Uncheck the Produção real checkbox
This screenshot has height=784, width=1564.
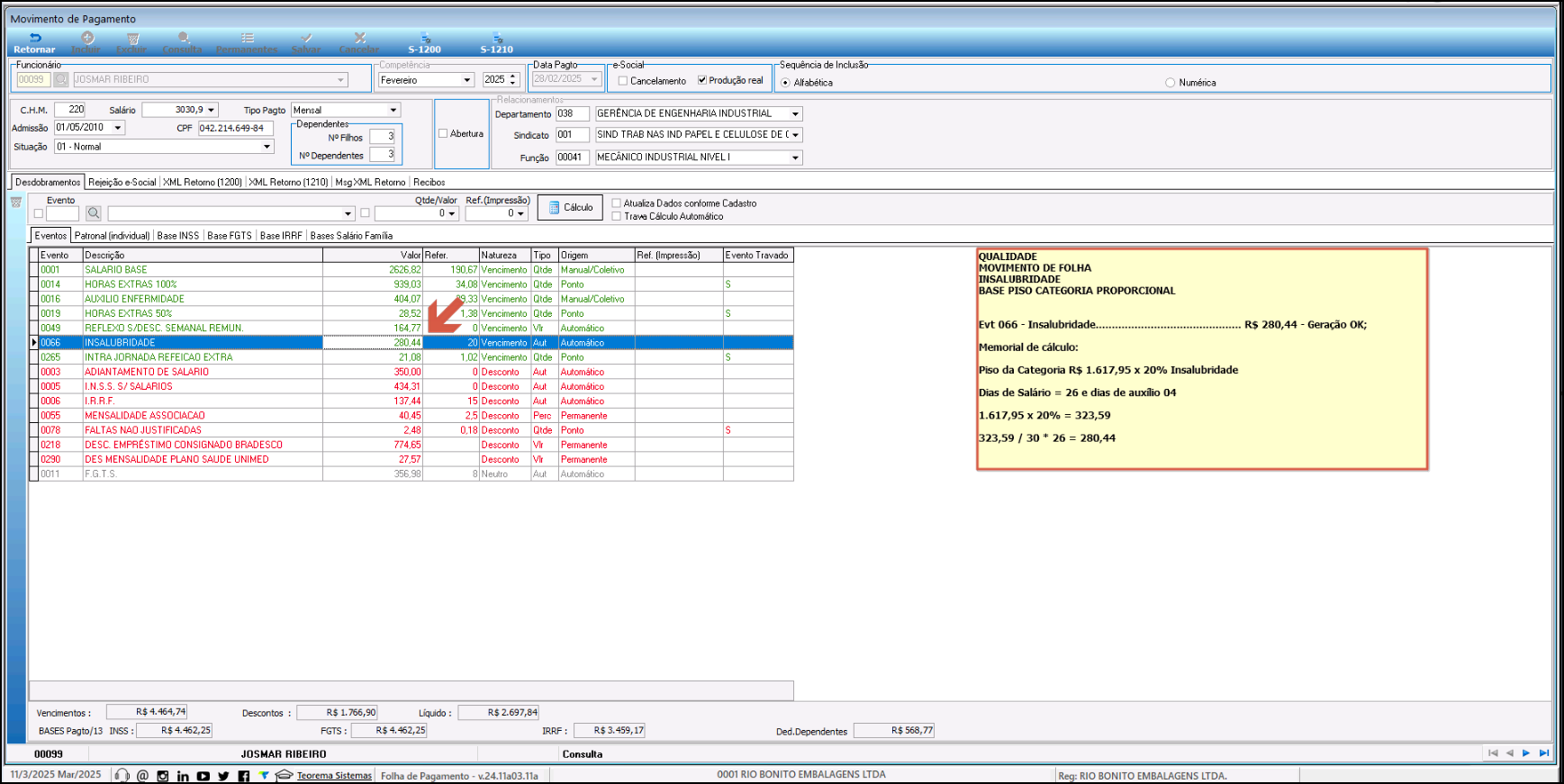(702, 80)
